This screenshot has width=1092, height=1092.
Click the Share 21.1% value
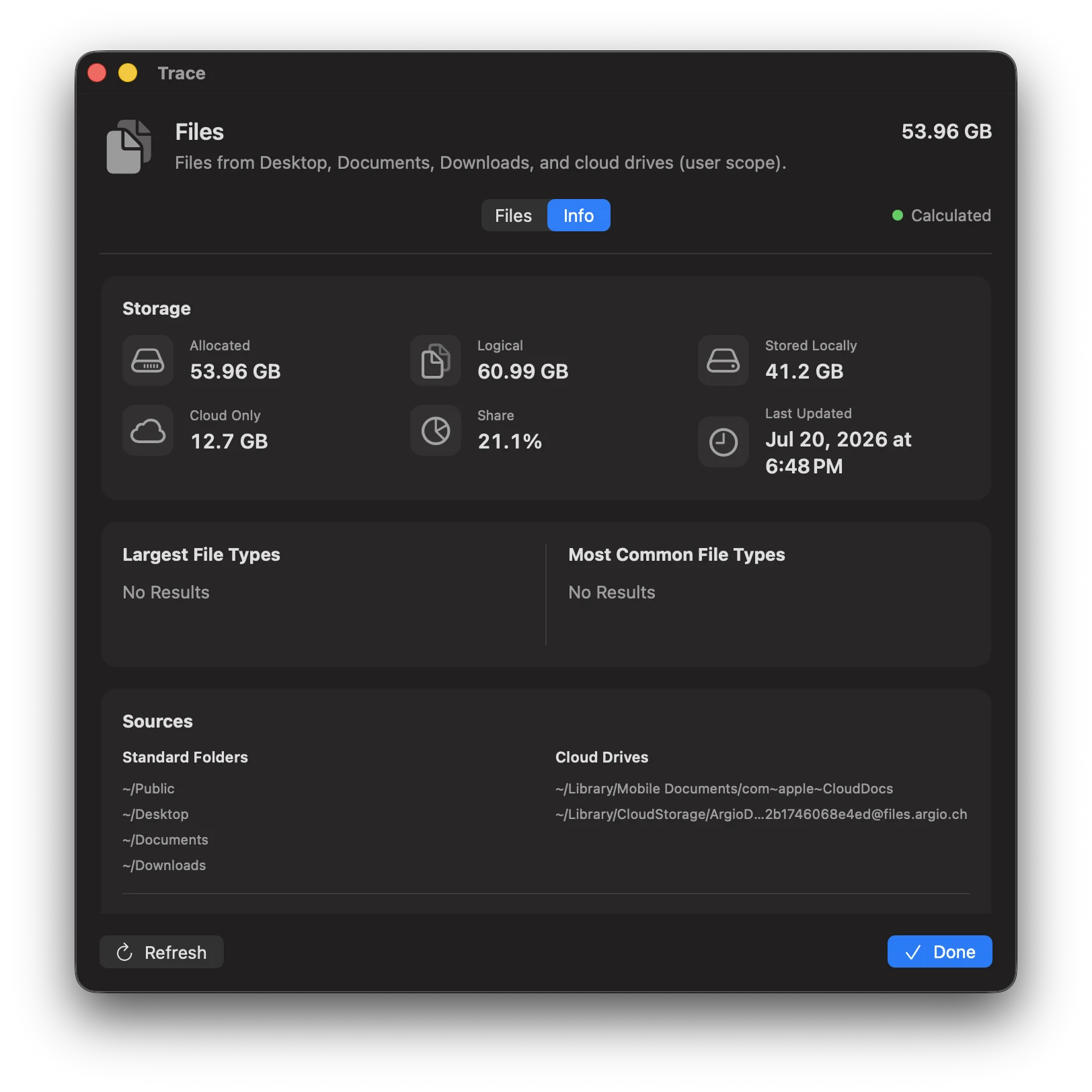coord(510,441)
